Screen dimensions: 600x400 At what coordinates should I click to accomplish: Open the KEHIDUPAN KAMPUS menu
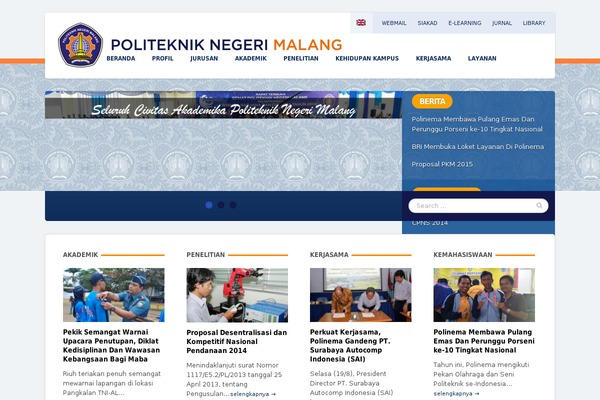(367, 59)
